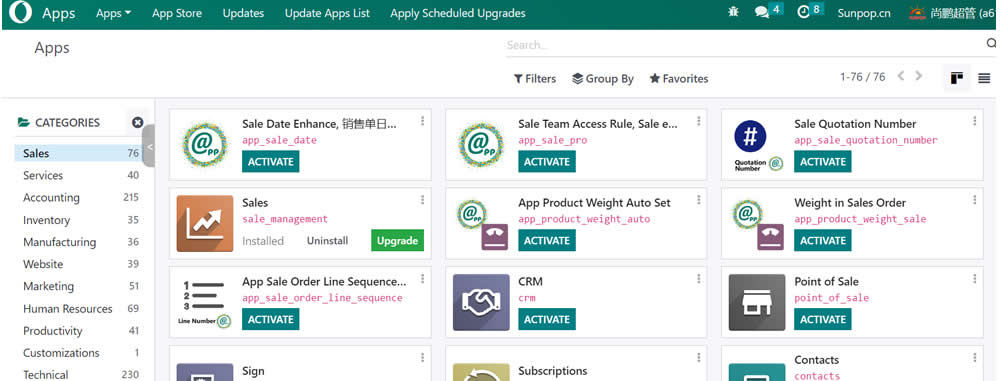
Task: Open the conversations icon with badge 4
Action: (x=768, y=11)
